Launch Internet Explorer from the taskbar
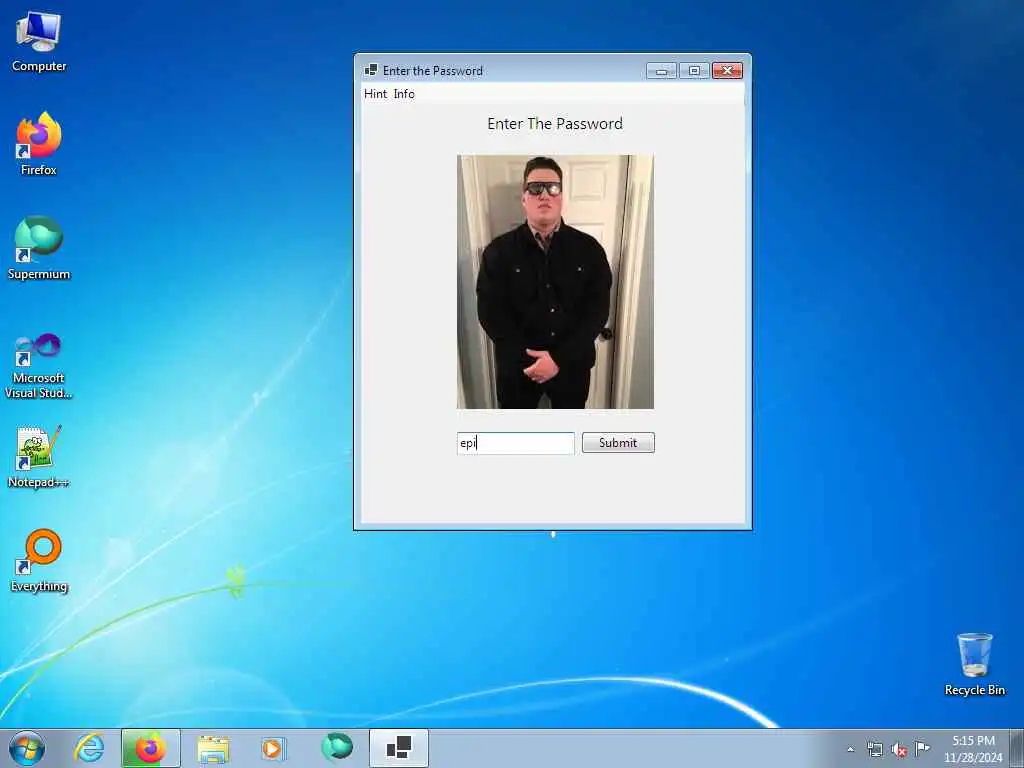Screen dimensions: 1024x768 tap(89, 748)
